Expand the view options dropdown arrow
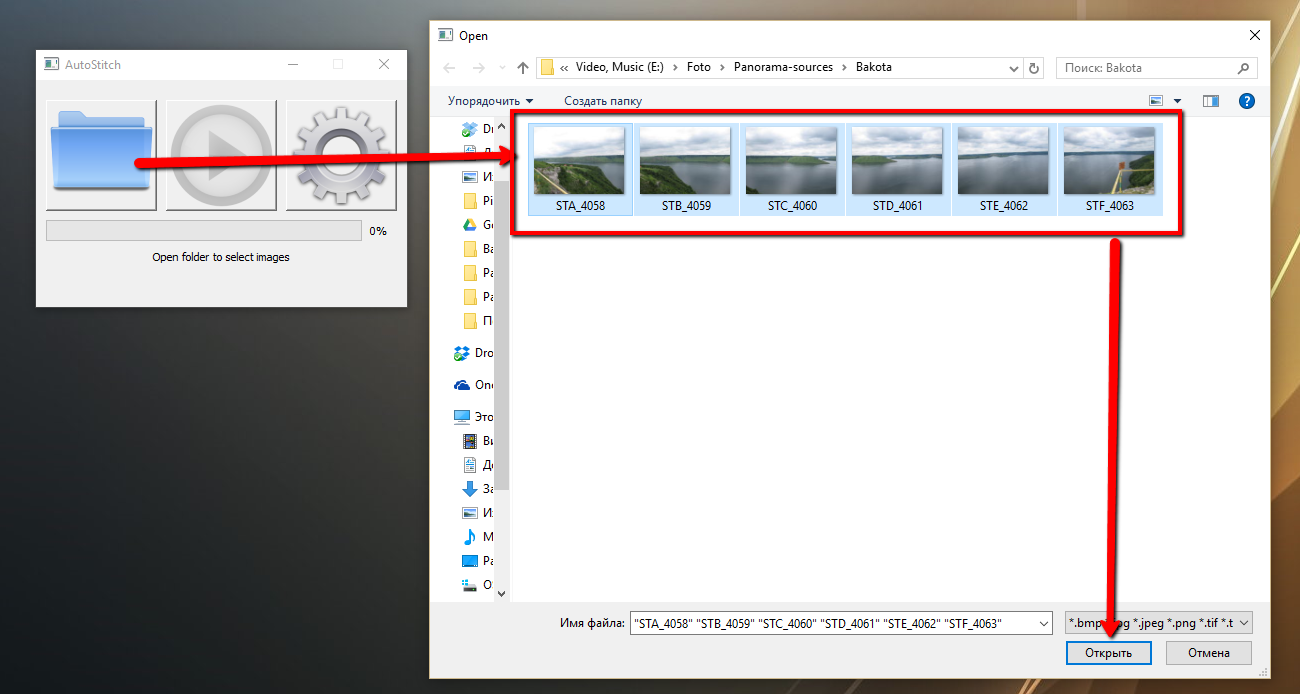The image size is (1300, 694). (x=1177, y=101)
